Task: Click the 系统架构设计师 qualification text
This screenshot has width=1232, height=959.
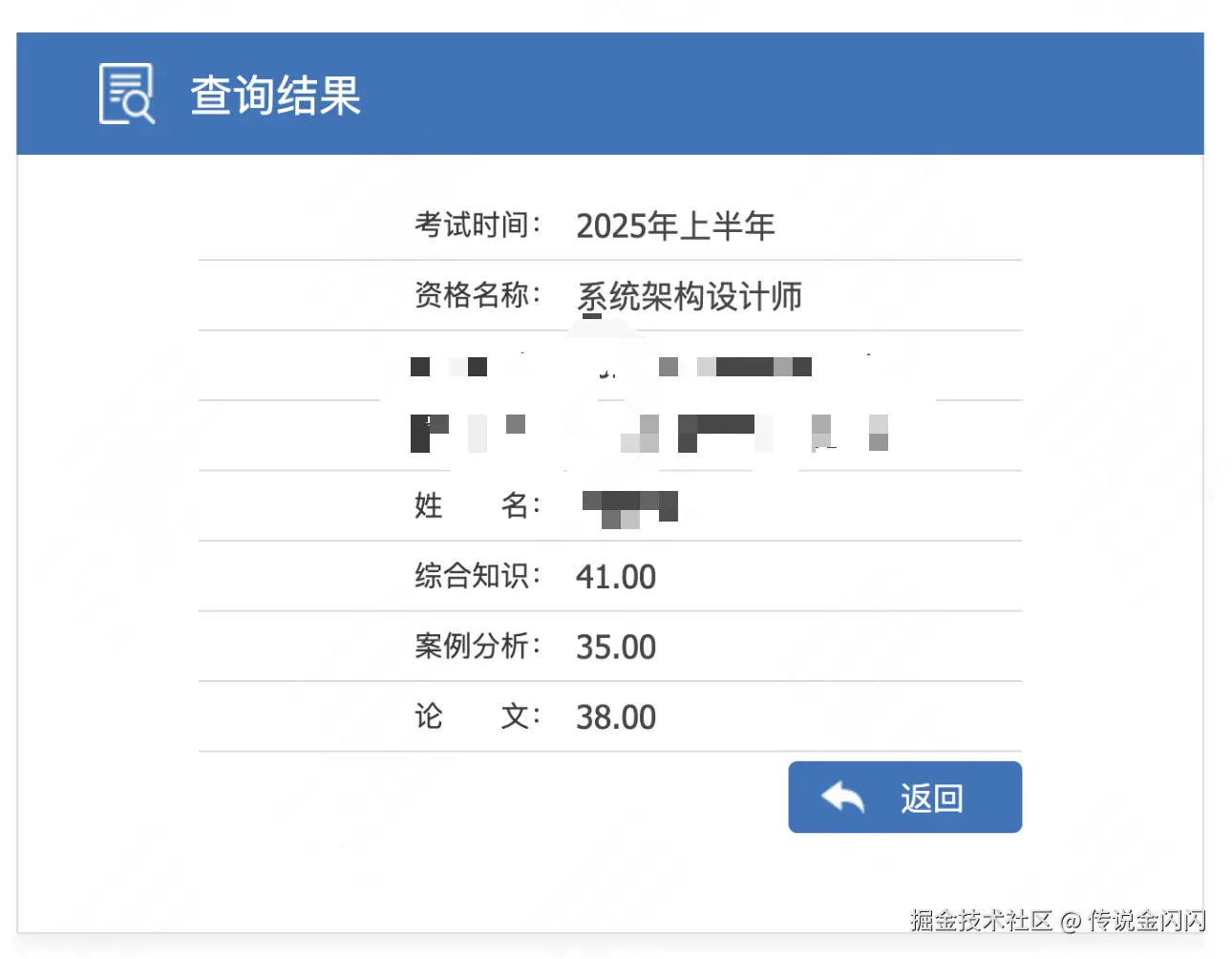Action: coord(690,297)
